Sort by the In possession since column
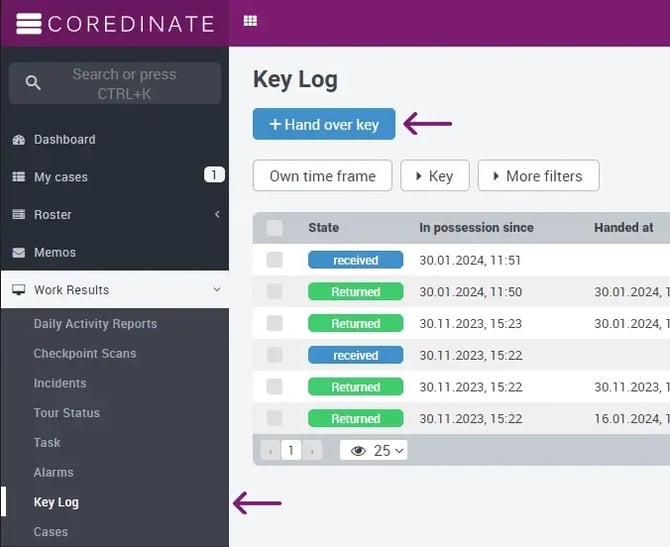670x547 pixels. pos(476,228)
